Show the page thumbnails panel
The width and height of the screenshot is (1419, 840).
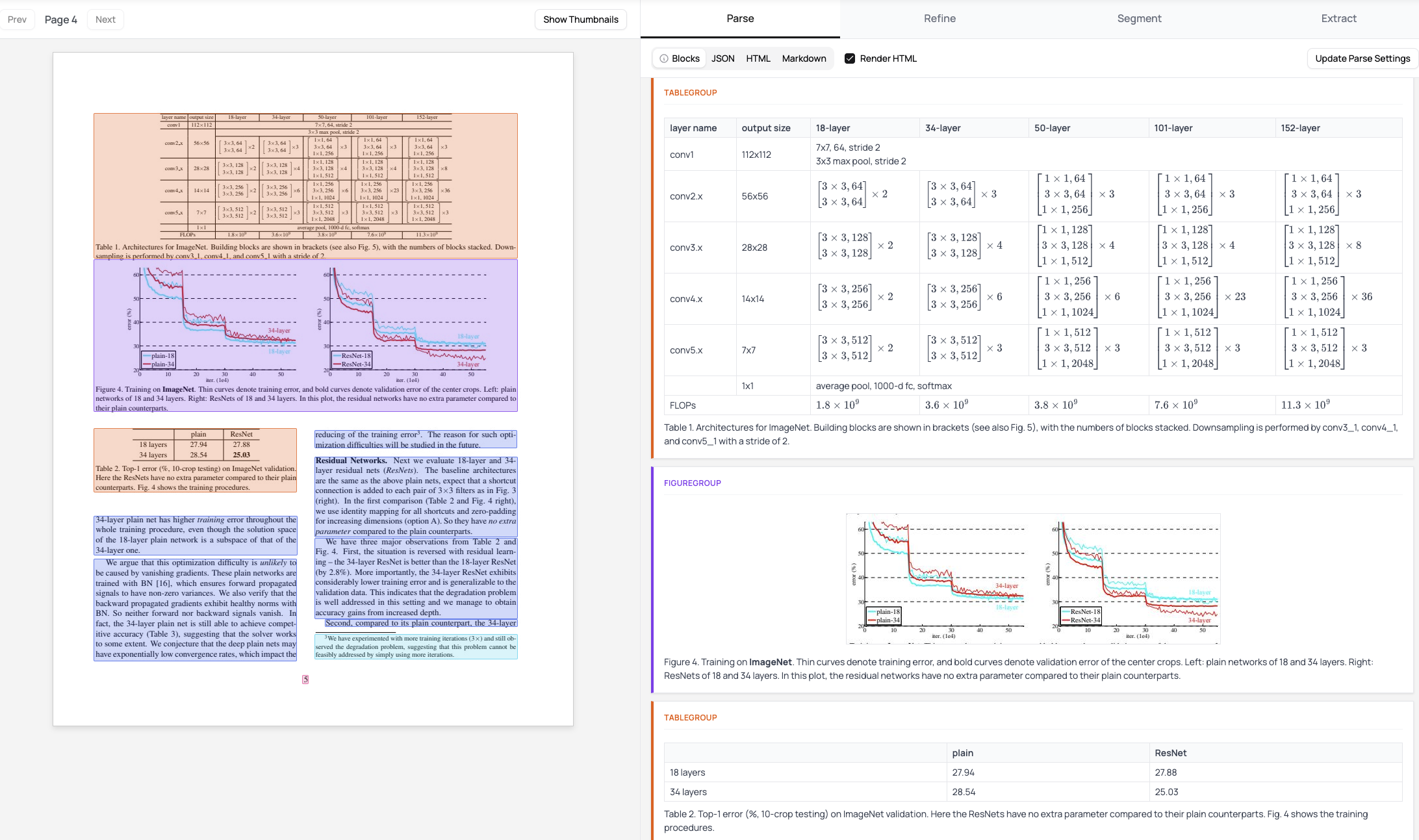coord(580,19)
